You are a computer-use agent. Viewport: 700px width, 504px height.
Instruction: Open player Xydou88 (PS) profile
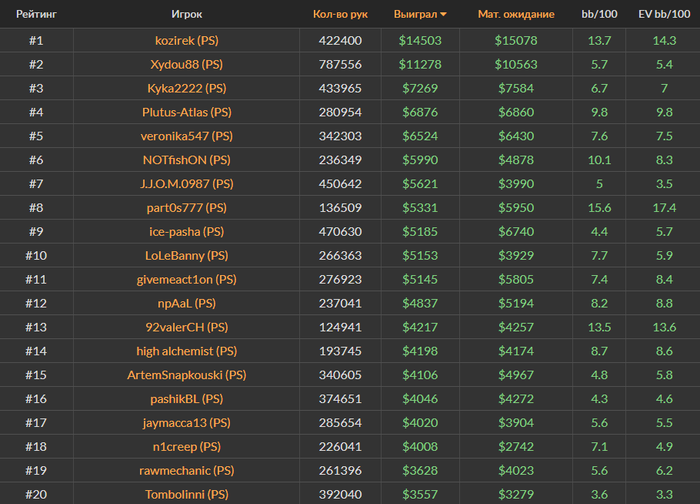pyautogui.click(x=187, y=64)
